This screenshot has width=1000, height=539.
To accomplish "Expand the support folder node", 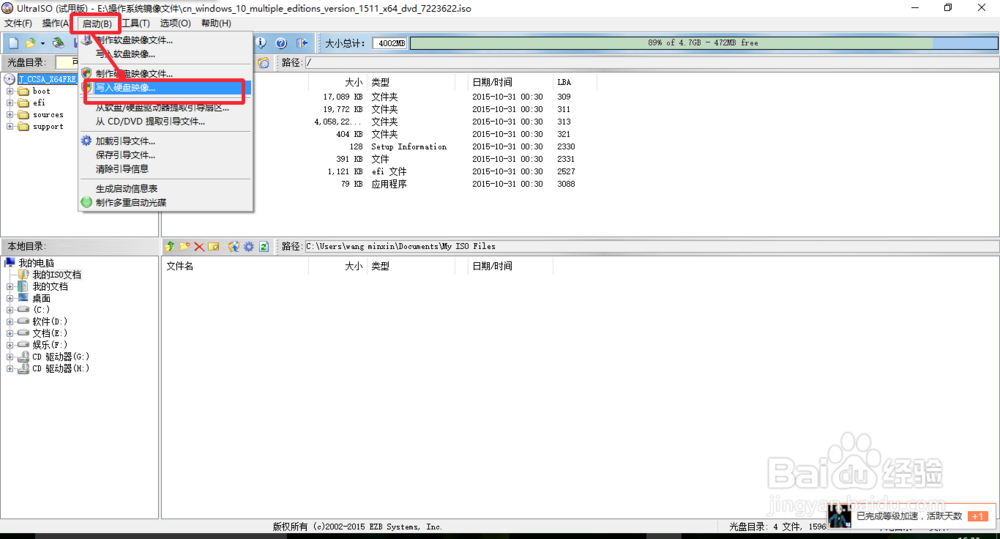I will pos(10,126).
